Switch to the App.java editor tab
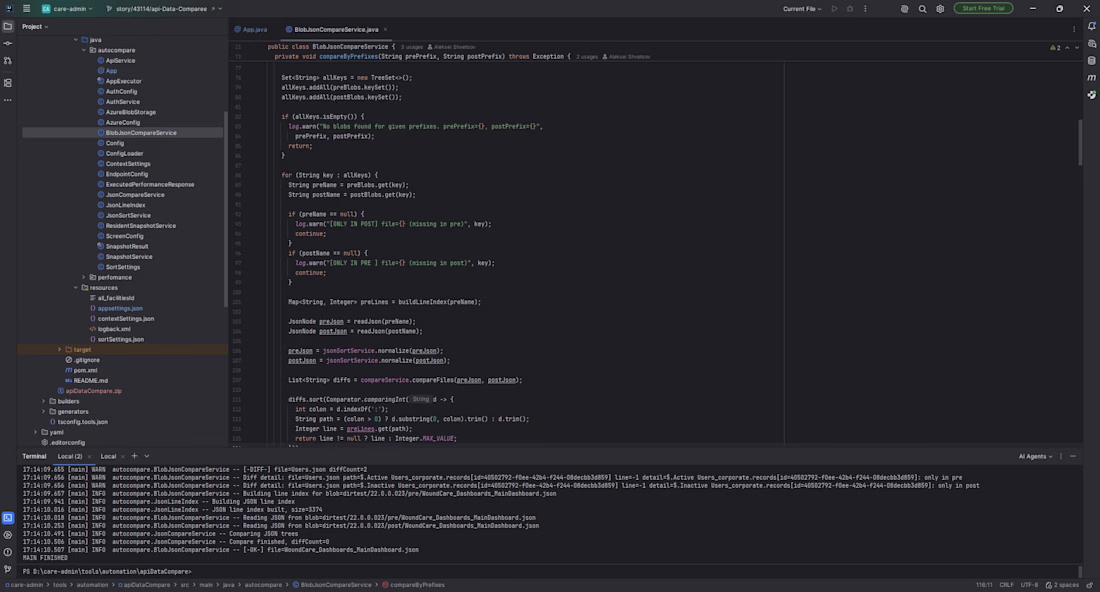Image resolution: width=1100 pixels, height=592 pixels. click(251, 29)
